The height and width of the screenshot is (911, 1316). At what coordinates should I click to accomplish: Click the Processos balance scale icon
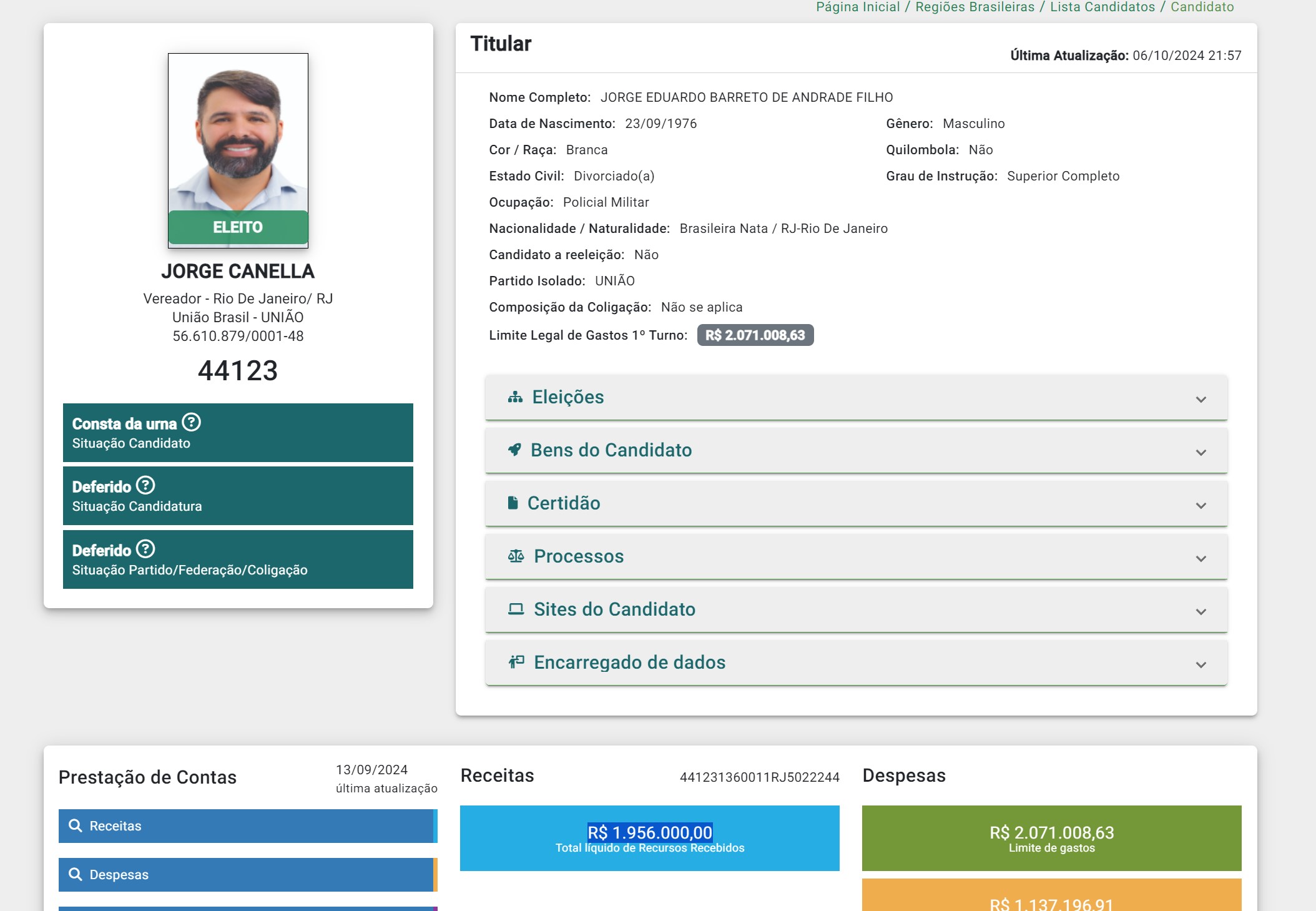[516, 556]
